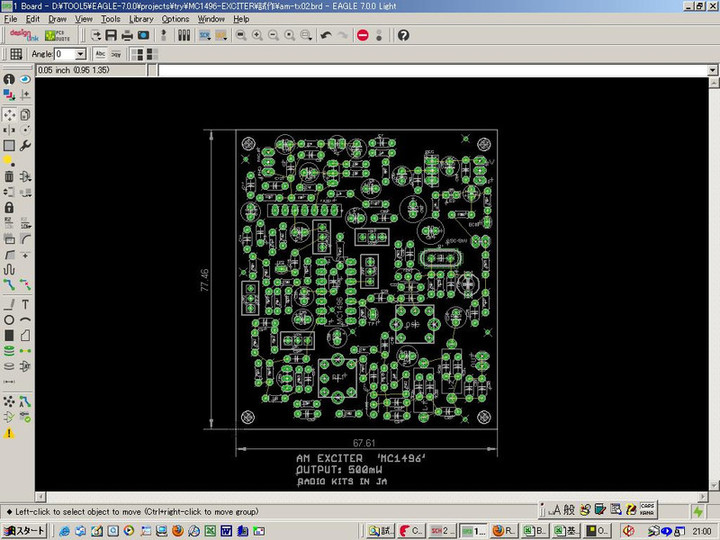Select the Move tool

(9, 115)
